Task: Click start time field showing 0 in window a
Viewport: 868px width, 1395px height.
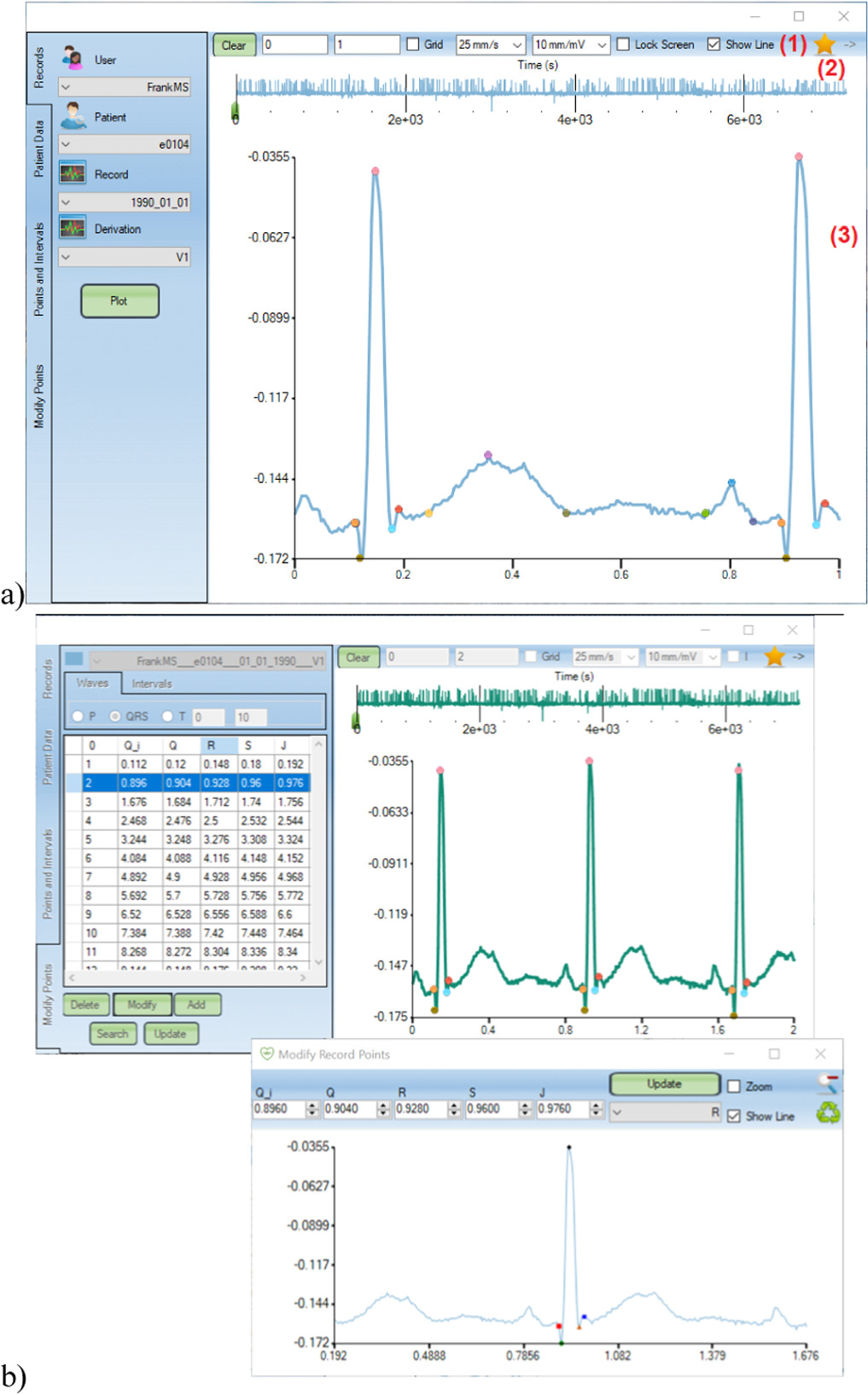Action: [294, 44]
